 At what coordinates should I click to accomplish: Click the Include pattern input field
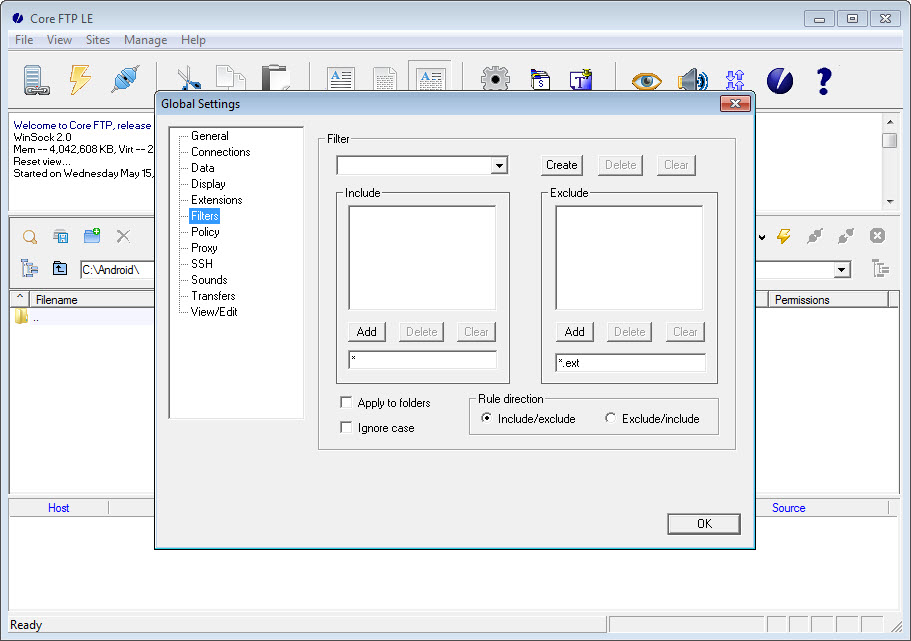(422, 360)
